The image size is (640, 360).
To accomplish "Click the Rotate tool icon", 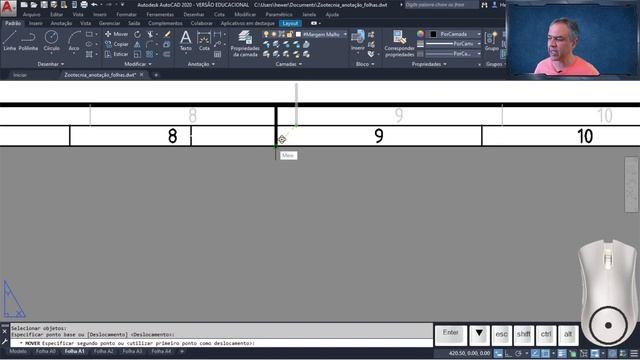I will tap(138, 34).
